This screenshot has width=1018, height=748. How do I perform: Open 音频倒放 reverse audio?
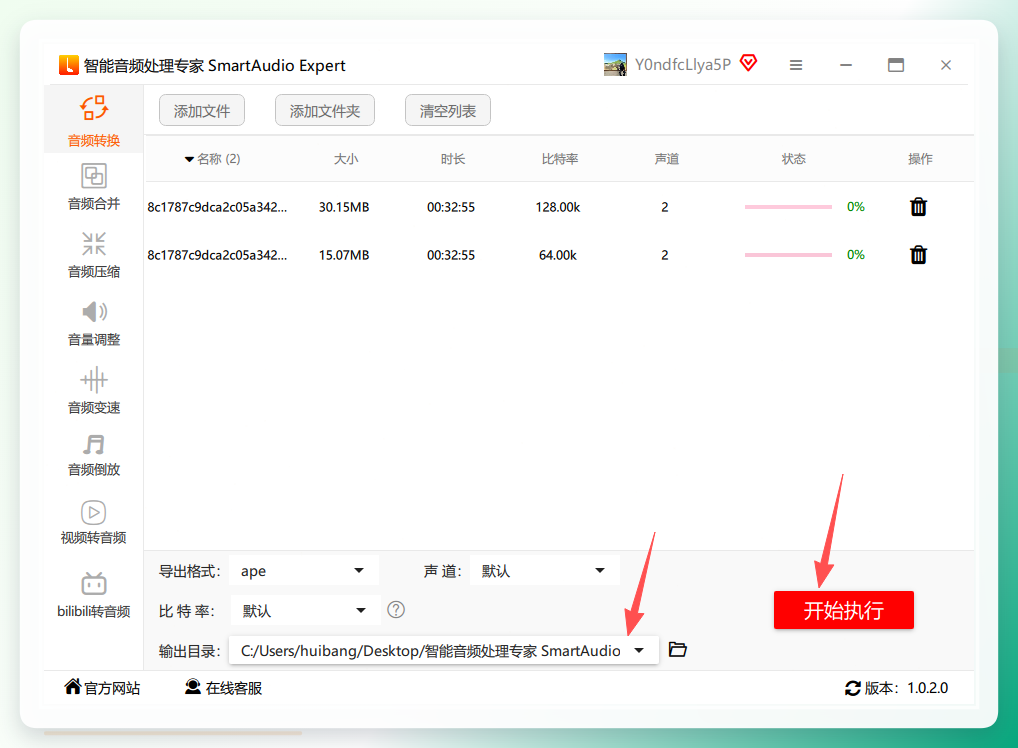pos(93,455)
